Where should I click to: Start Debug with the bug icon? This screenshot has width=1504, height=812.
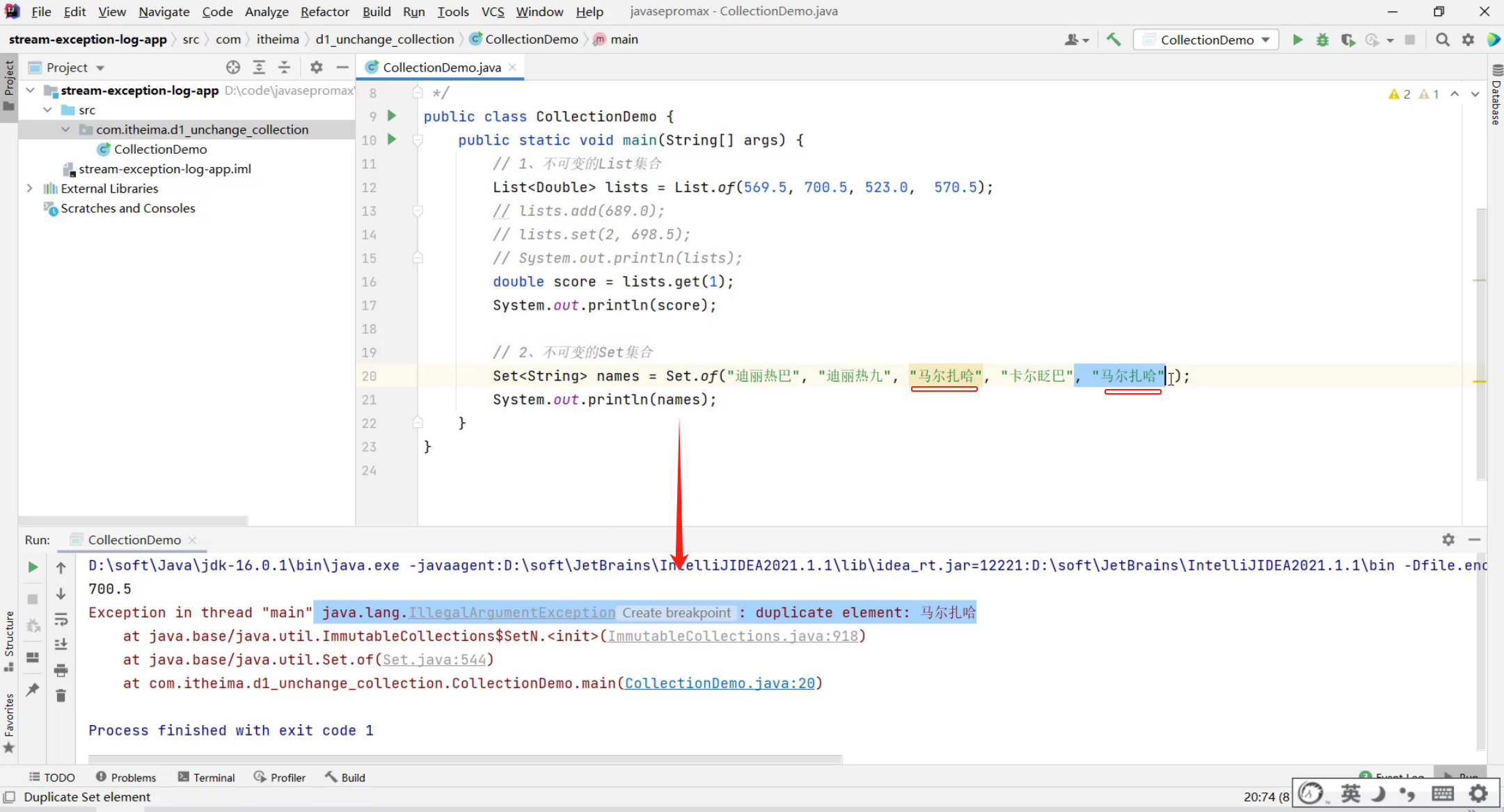[1322, 40]
